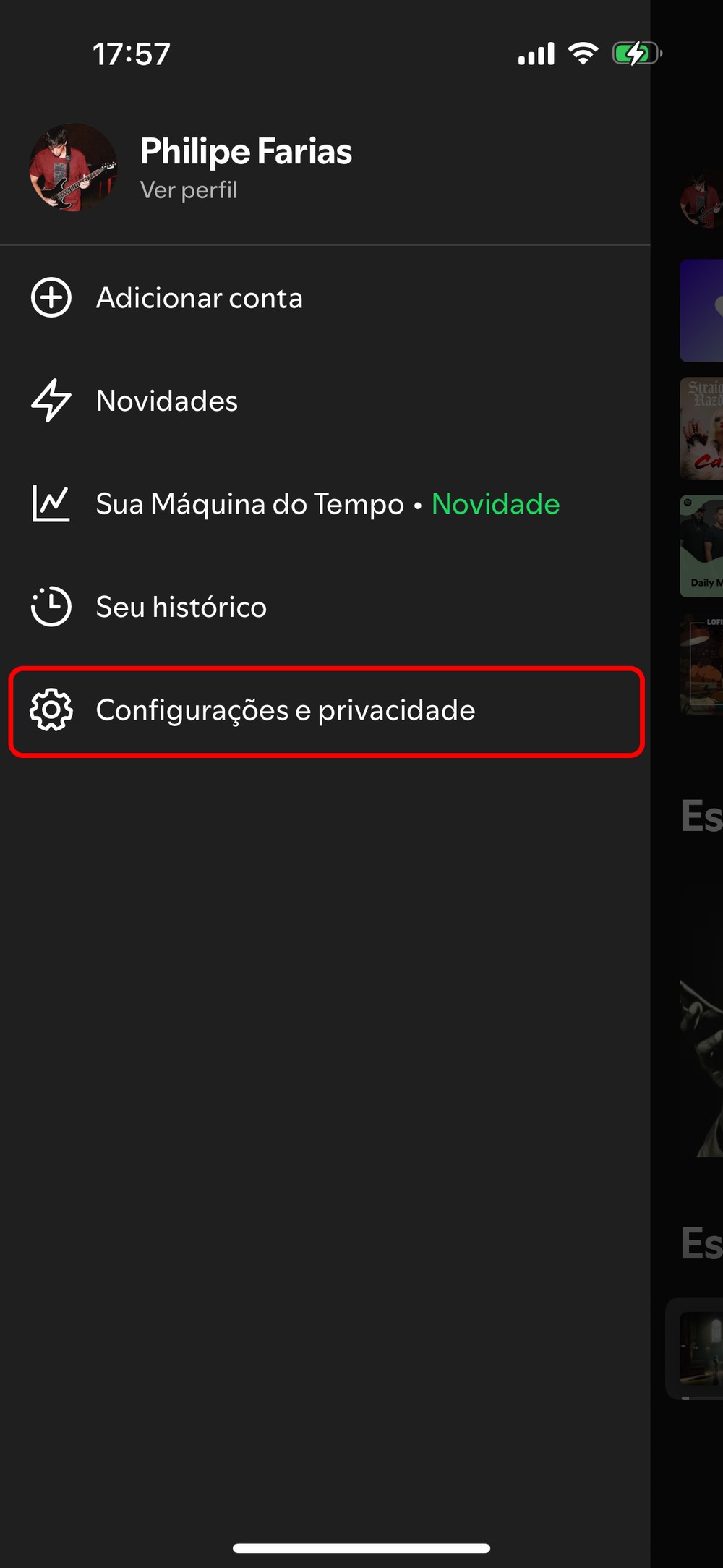
Task: Tap the green Novidade badge label
Action: tap(496, 504)
